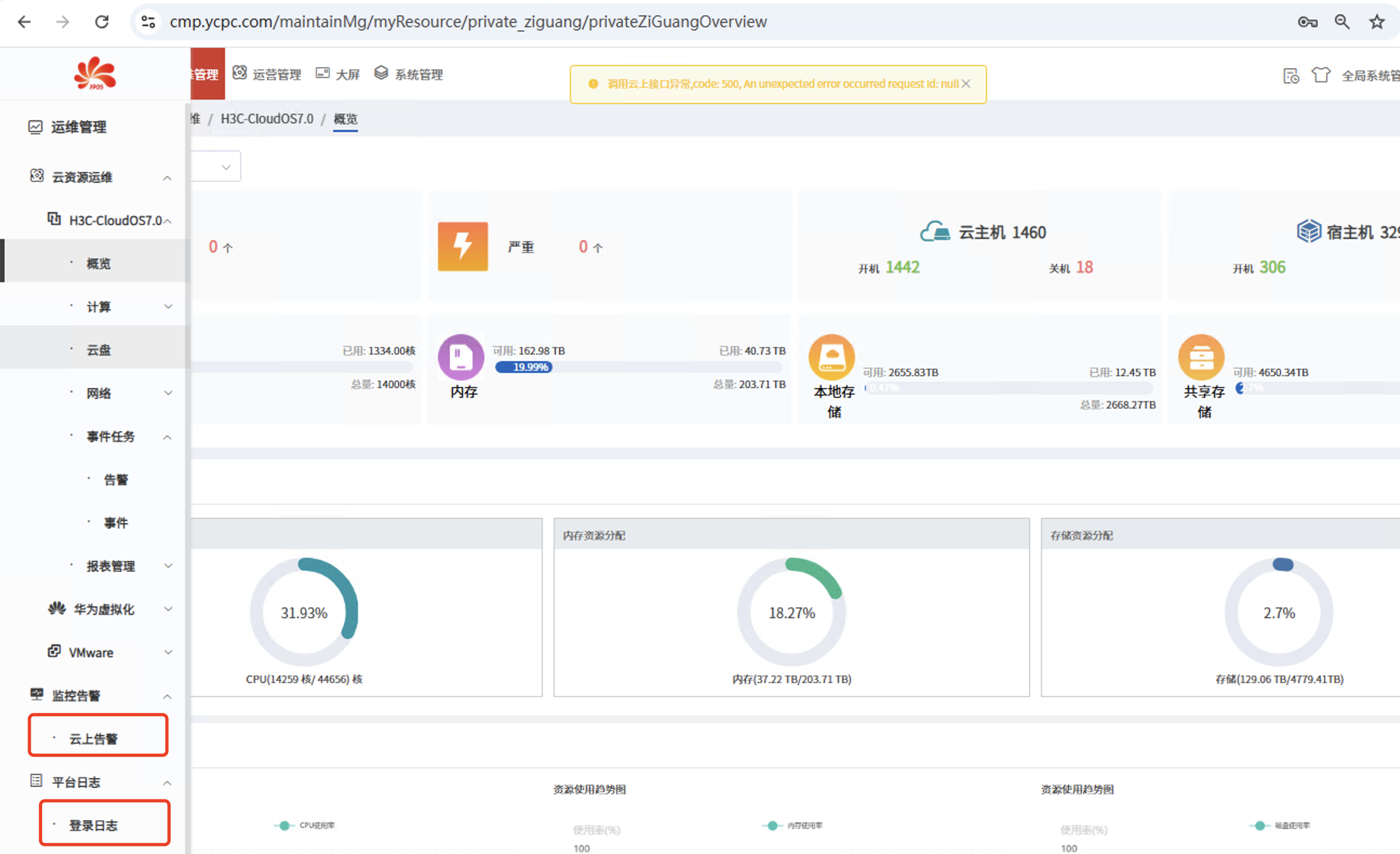Screen dimensions: 1400x854
Task: Open the zoom magnifier icon
Action: [1342, 22]
